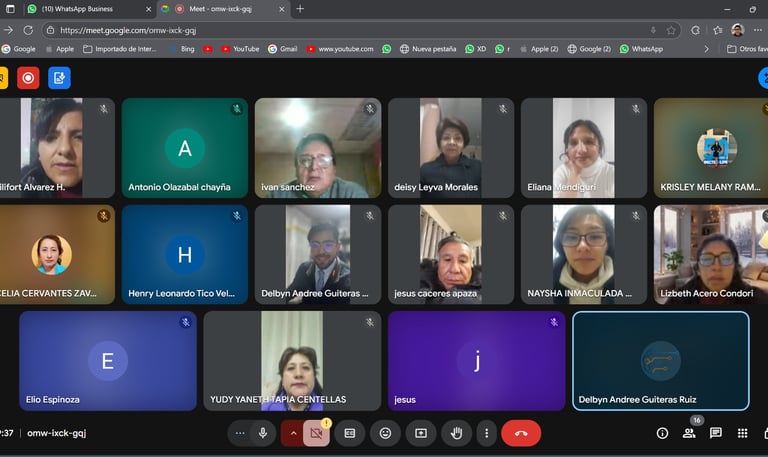The width and height of the screenshot is (768, 457).
Task: Open more options menu in call controls
Action: [486, 433]
